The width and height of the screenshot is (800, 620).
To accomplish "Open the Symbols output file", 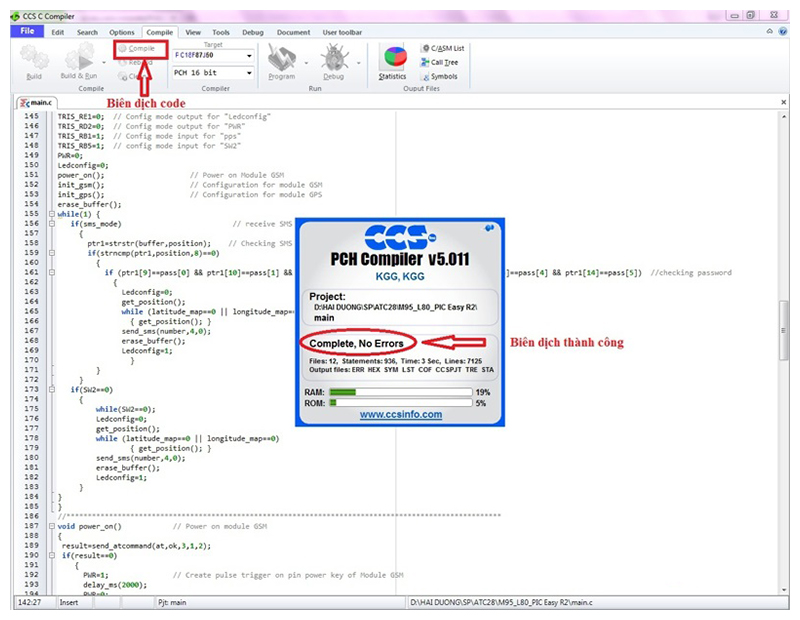I will (439, 77).
